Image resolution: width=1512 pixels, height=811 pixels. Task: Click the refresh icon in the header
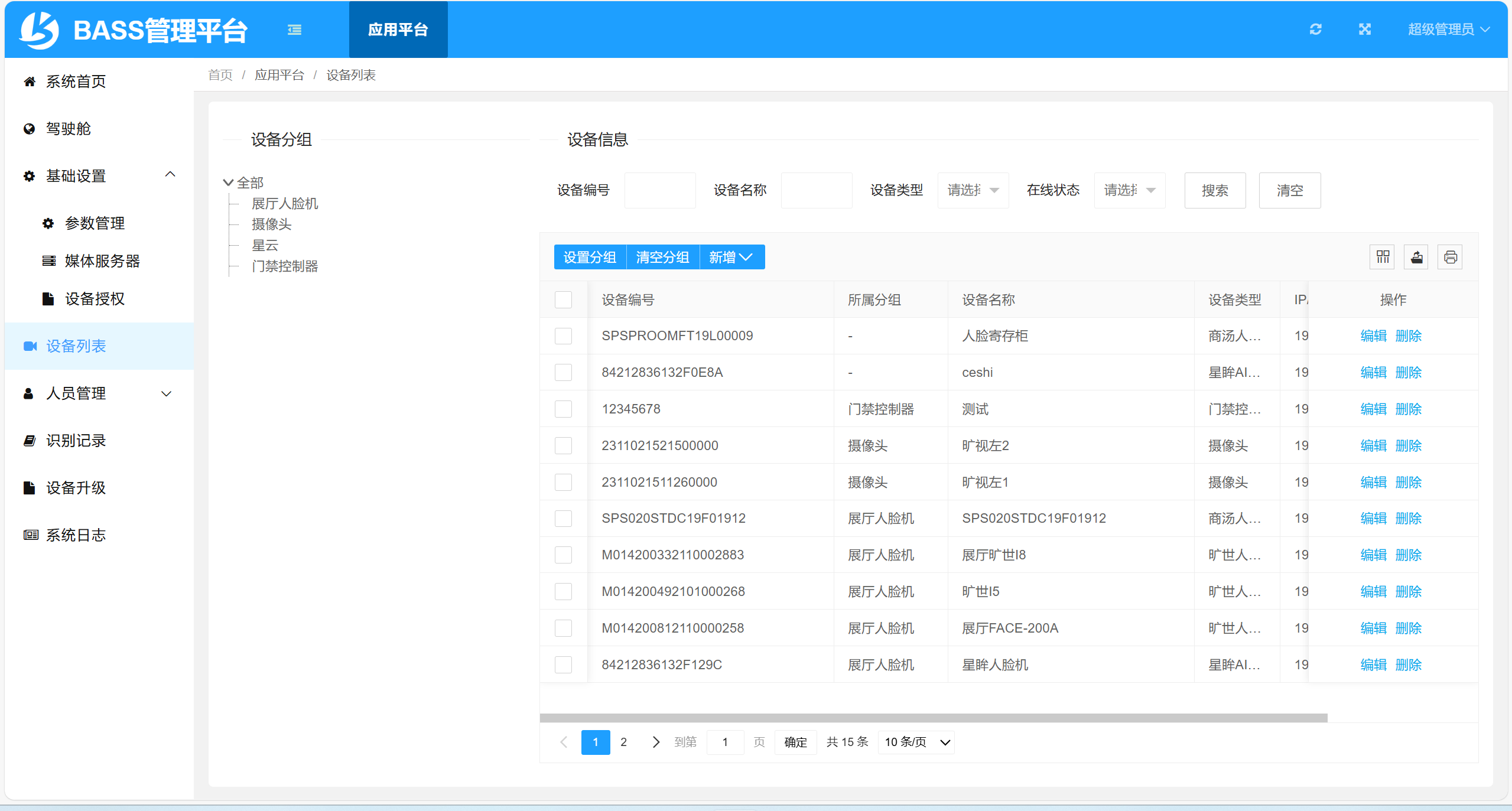tap(1316, 29)
